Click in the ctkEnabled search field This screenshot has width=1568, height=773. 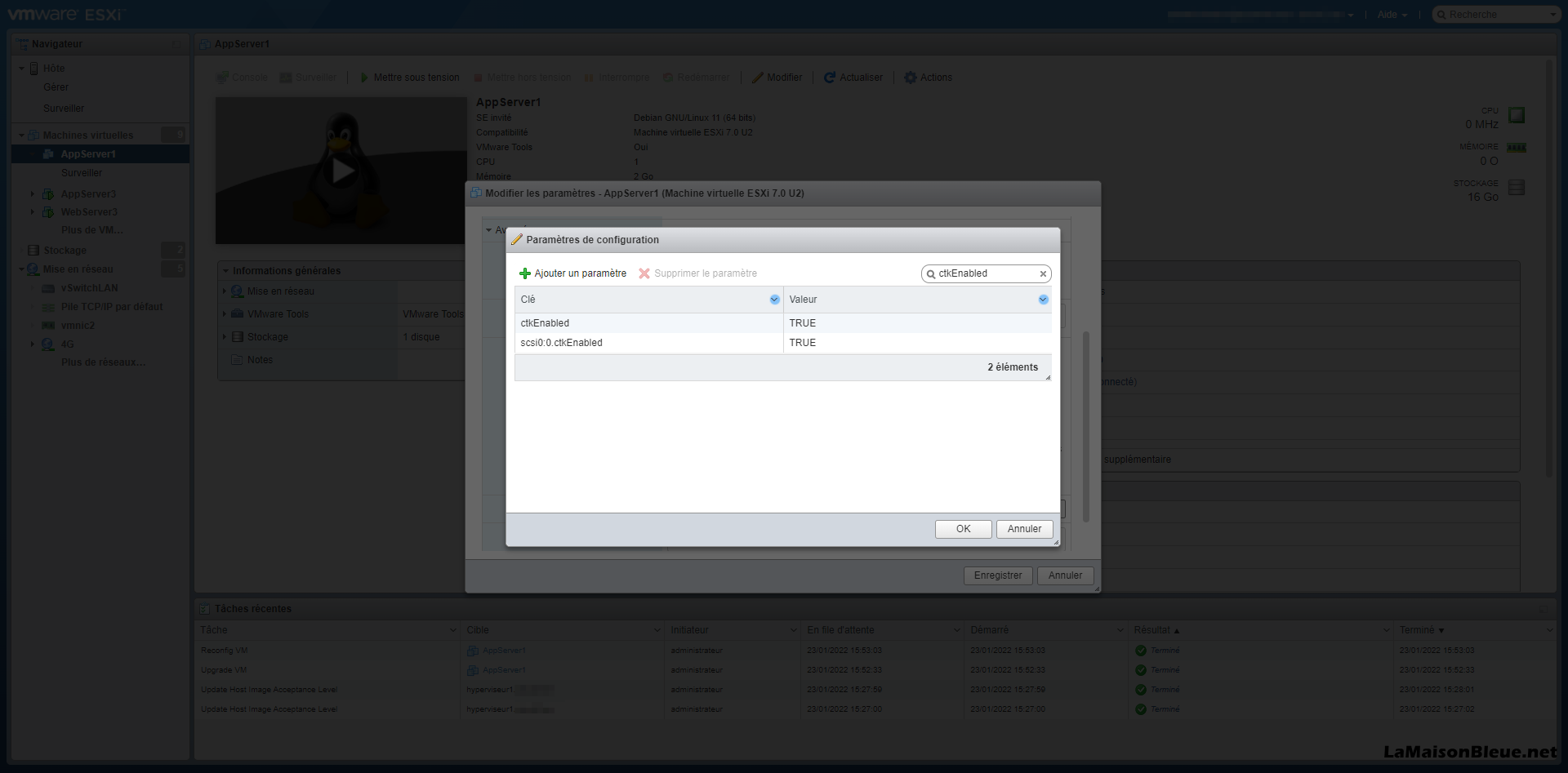click(x=986, y=273)
